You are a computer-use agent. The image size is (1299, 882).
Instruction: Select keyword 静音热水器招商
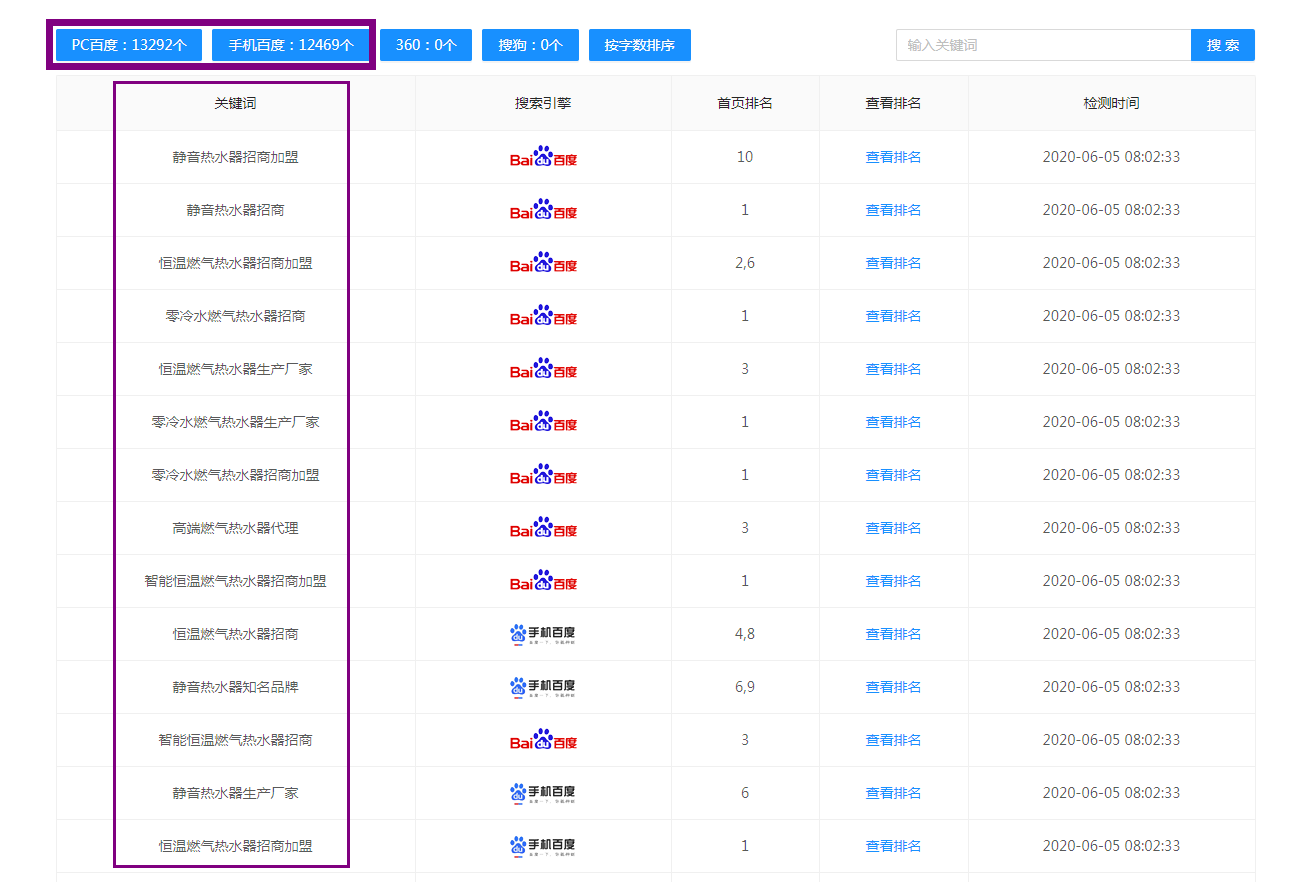click(235, 210)
